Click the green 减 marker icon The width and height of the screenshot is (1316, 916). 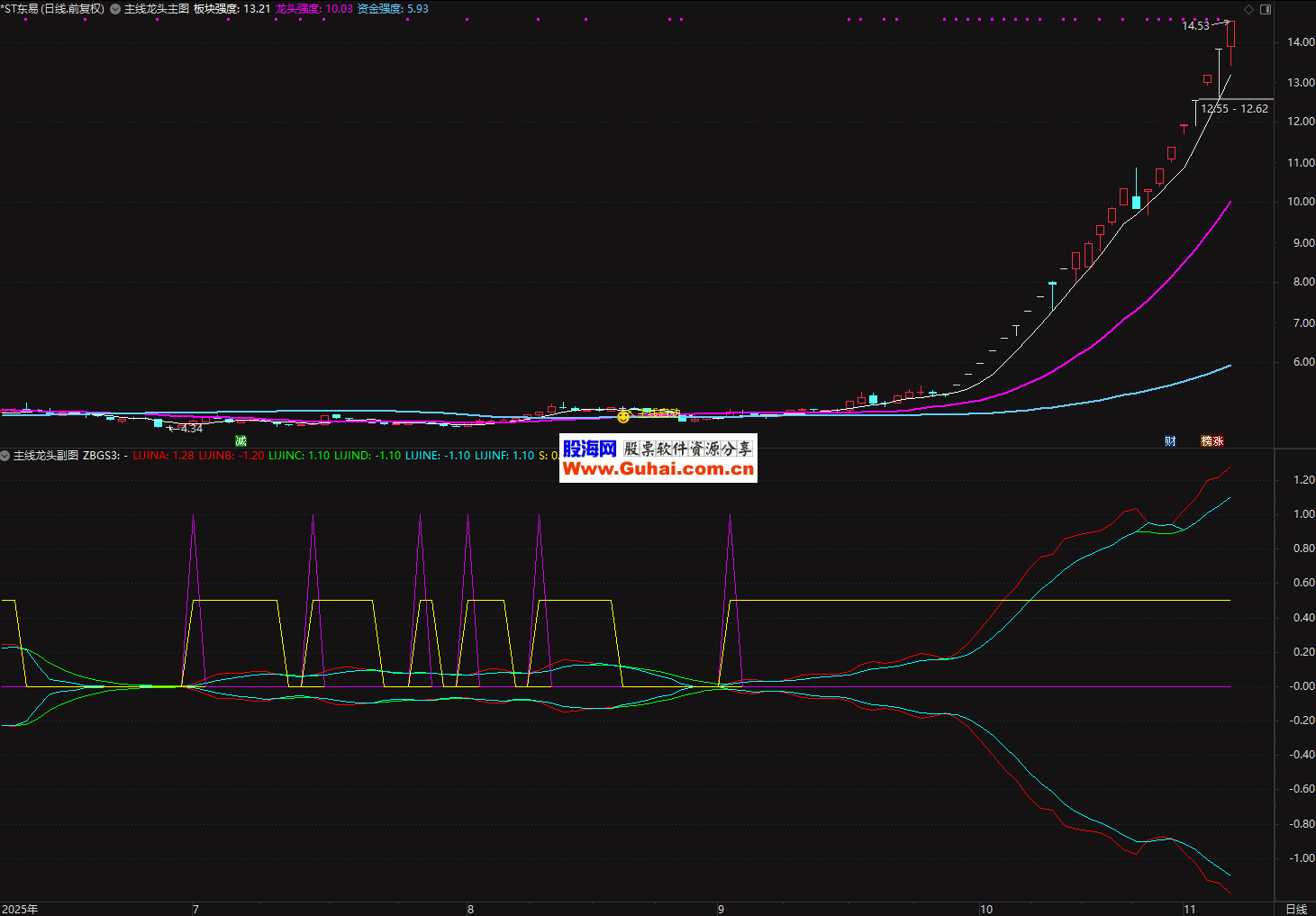241,440
